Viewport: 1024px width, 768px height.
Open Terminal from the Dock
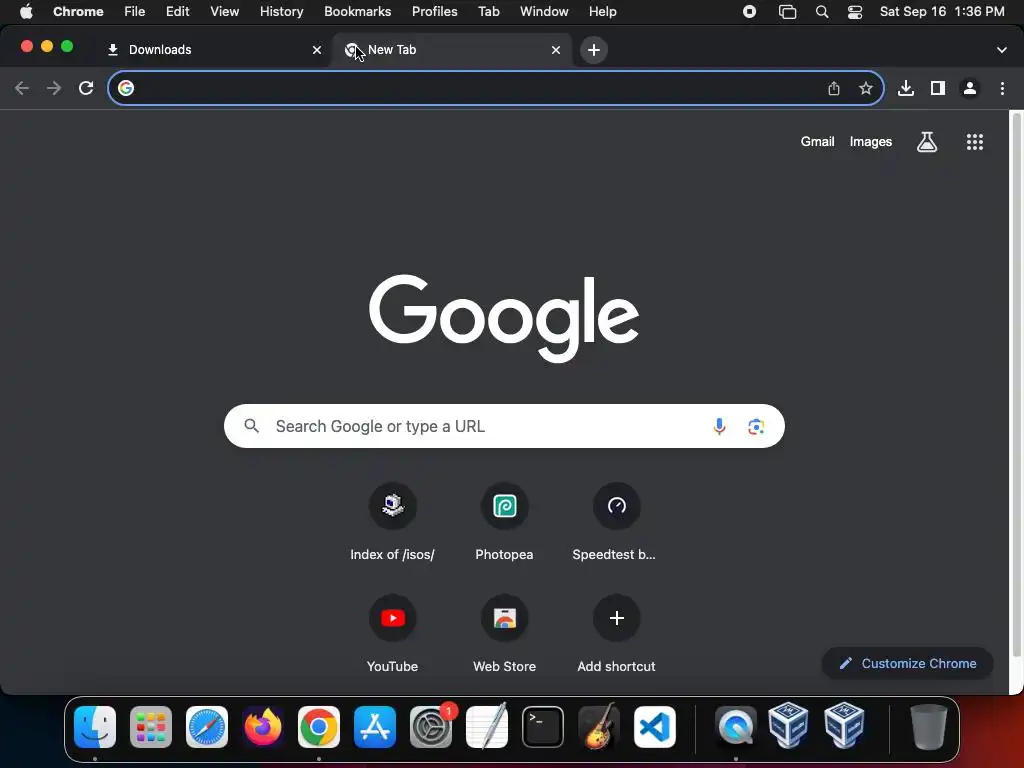[x=543, y=727]
